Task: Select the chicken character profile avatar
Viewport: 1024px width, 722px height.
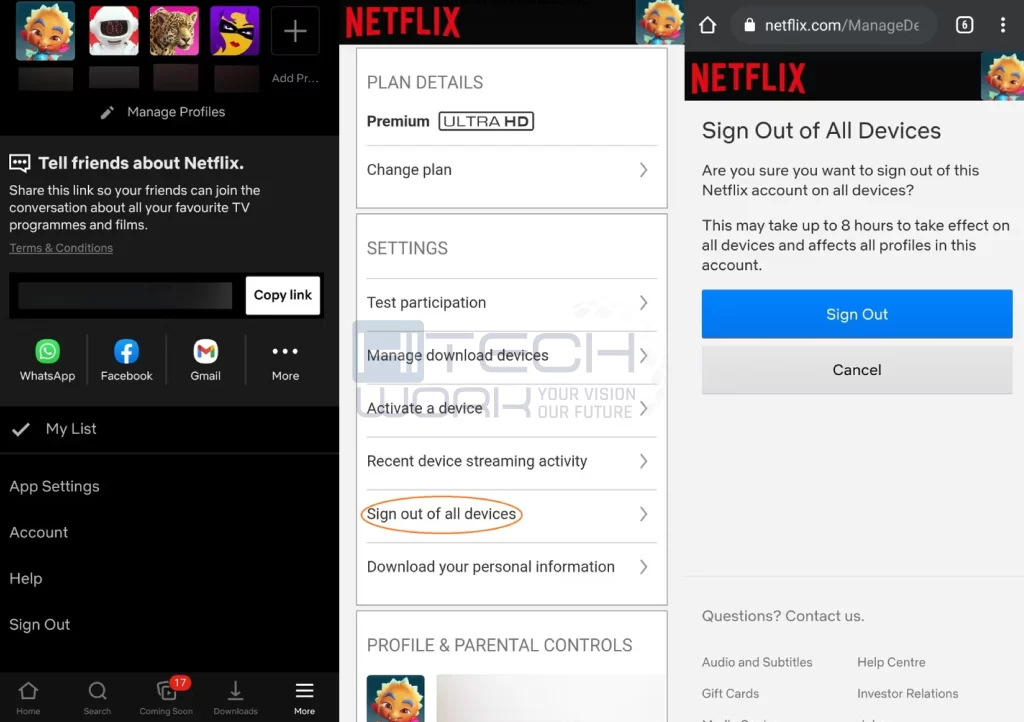Action: click(45, 31)
